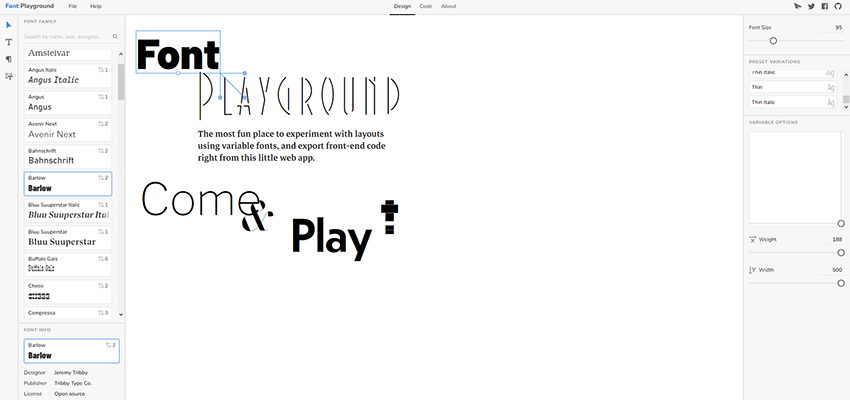The image size is (850, 400).
Task: Open the cursor icon link in header
Action: coord(797,7)
